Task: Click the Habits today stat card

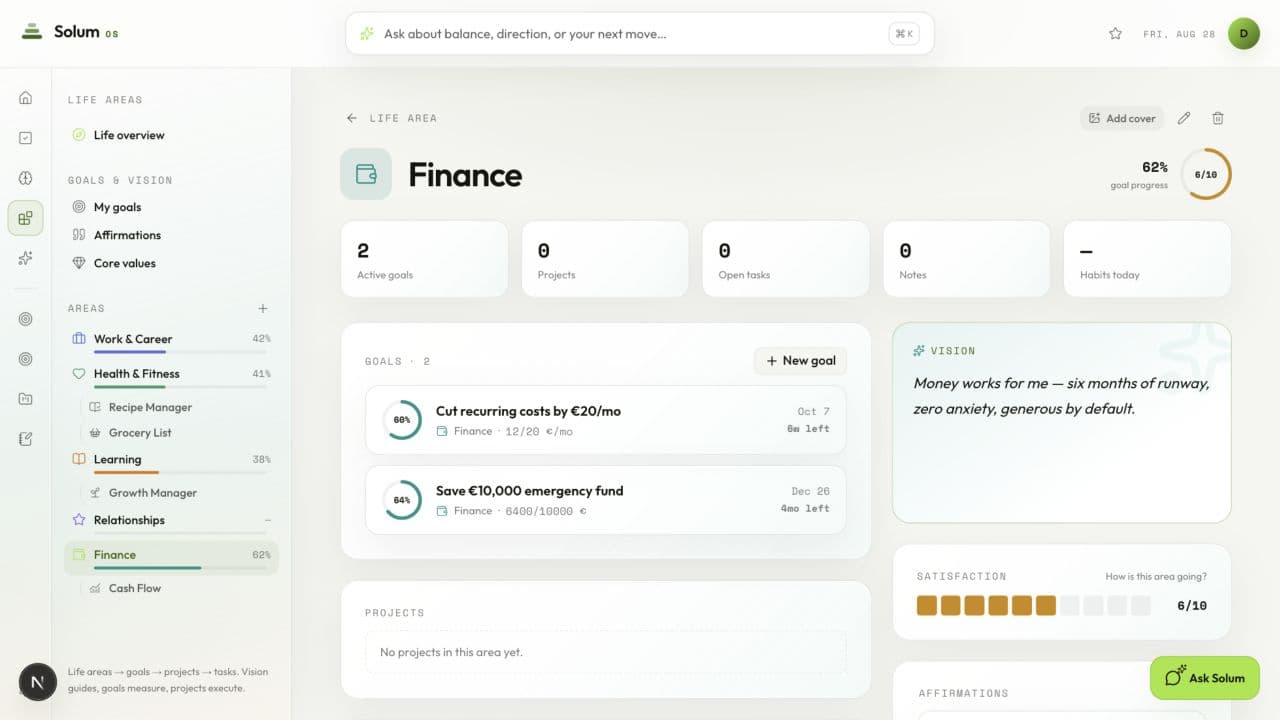Action: [1147, 259]
